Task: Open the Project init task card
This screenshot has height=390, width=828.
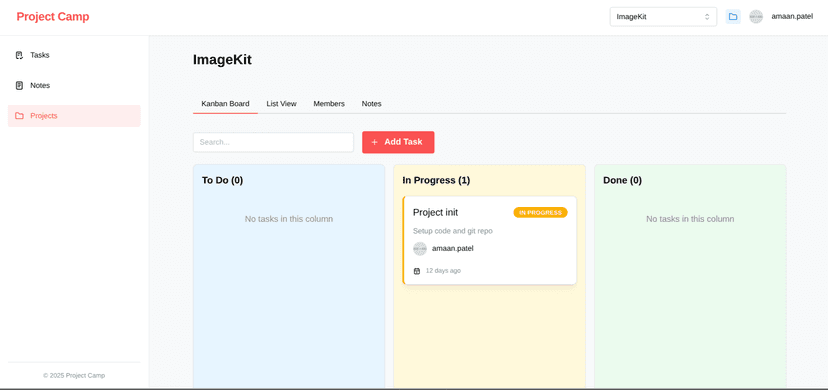Action: click(x=490, y=240)
